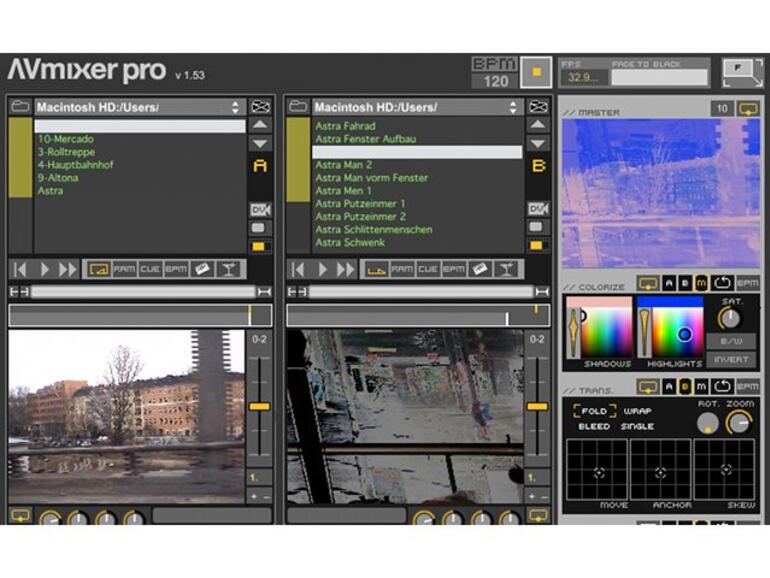The image size is (770, 578).
Task: Play channel A clip
Action: click(x=44, y=269)
